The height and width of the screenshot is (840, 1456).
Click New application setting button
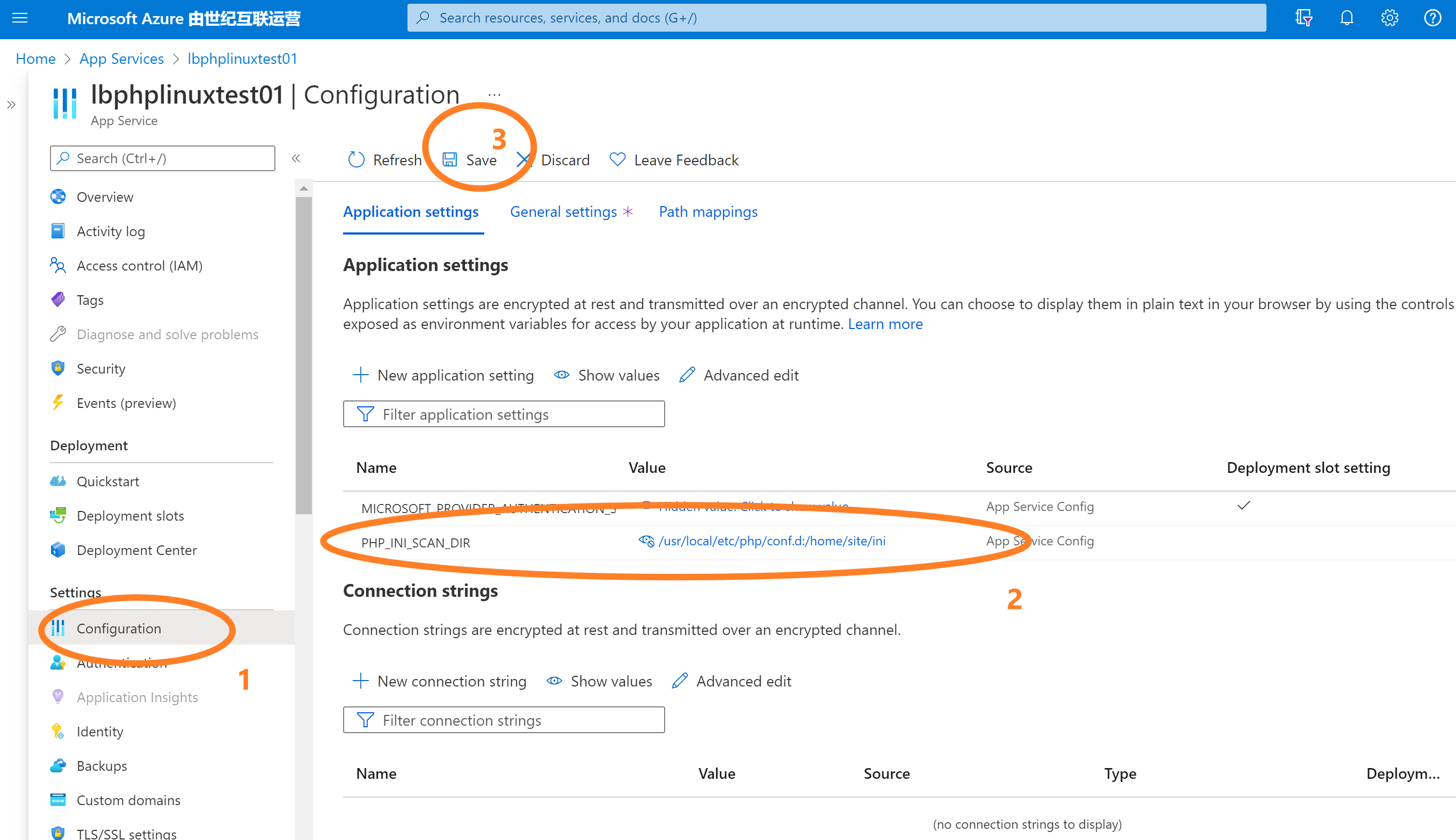443,375
